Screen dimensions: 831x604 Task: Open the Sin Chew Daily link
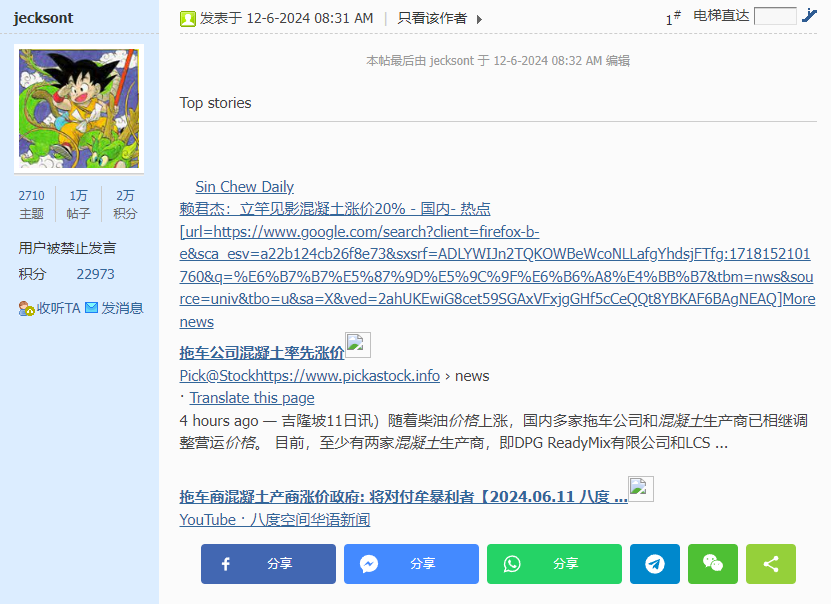coord(244,186)
